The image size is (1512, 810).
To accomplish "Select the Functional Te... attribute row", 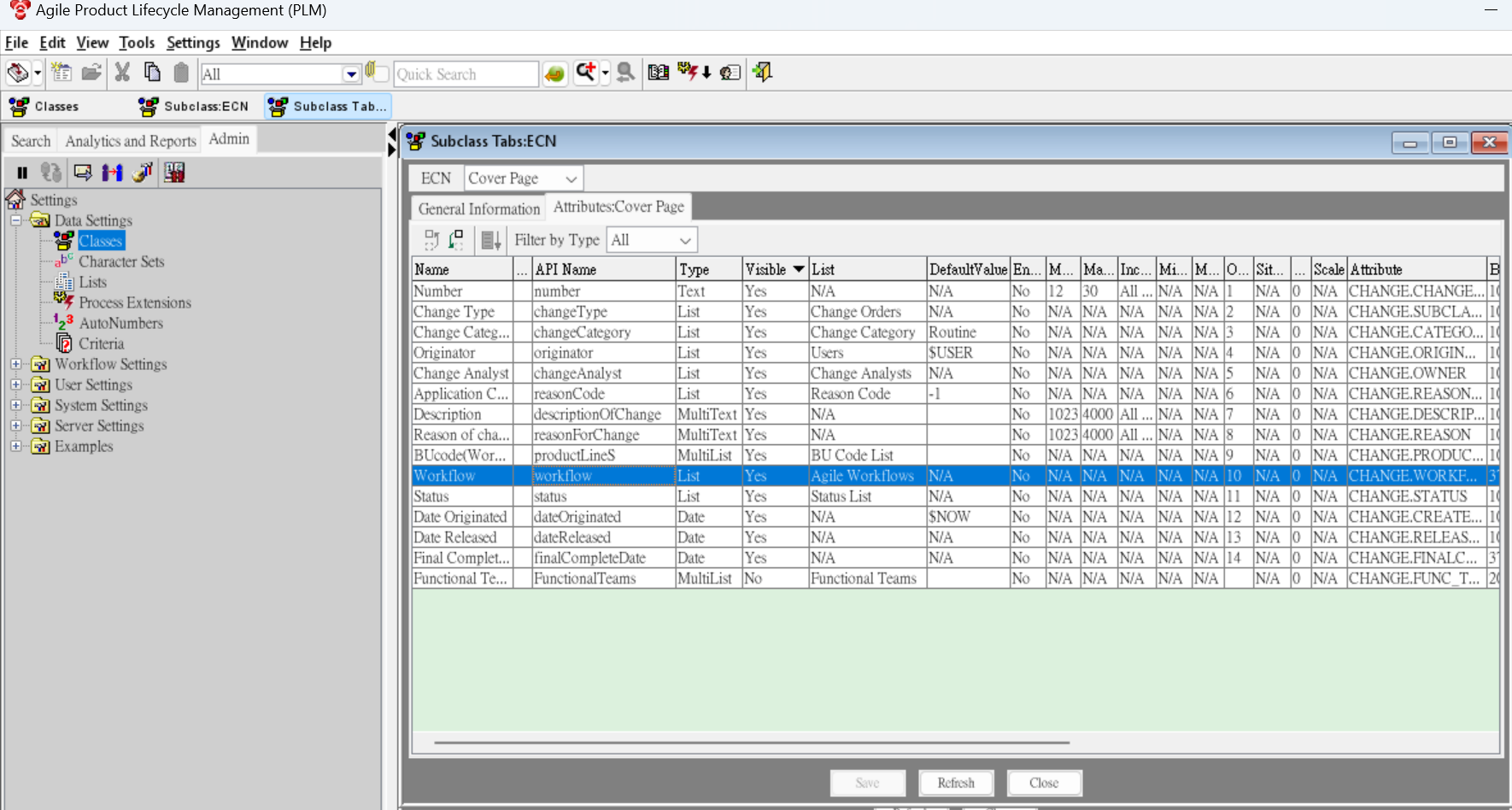I will pos(955,578).
